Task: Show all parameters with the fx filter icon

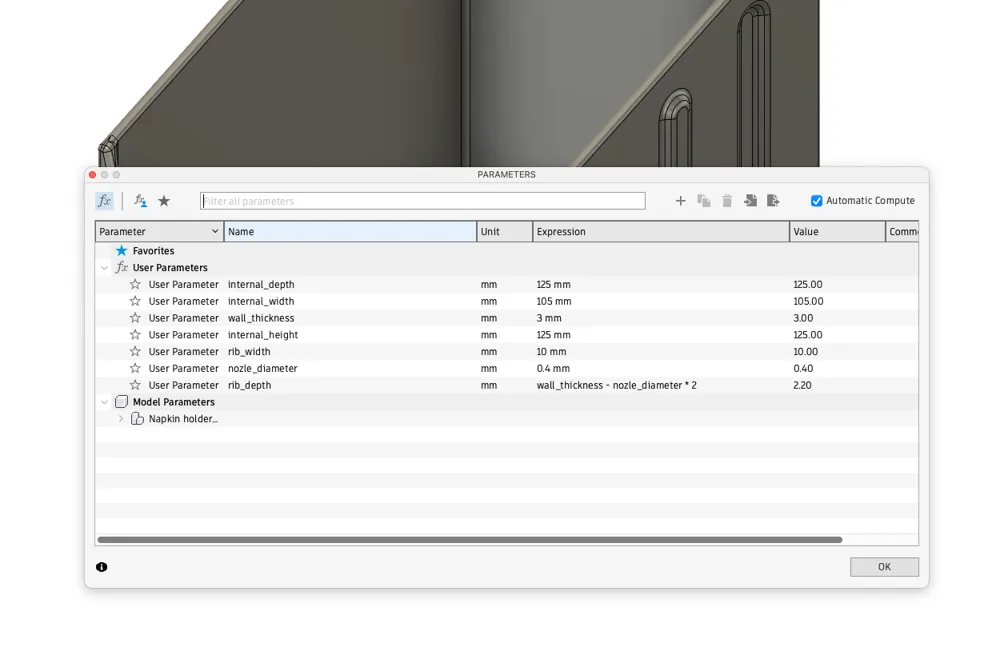Action: point(104,201)
